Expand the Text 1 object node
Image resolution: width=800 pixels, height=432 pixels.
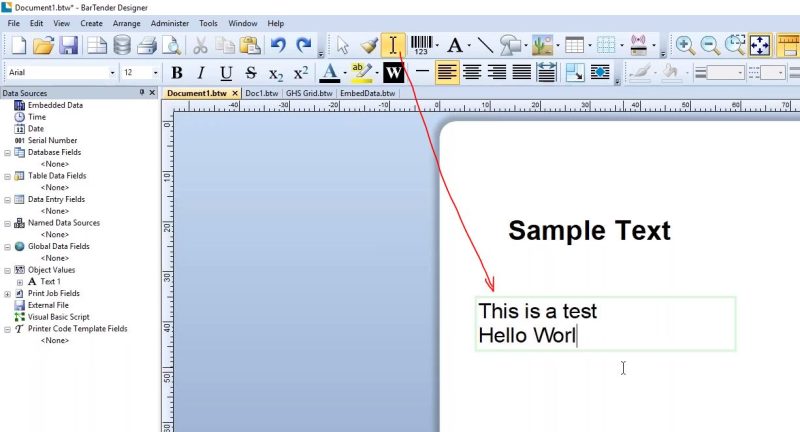[20, 282]
